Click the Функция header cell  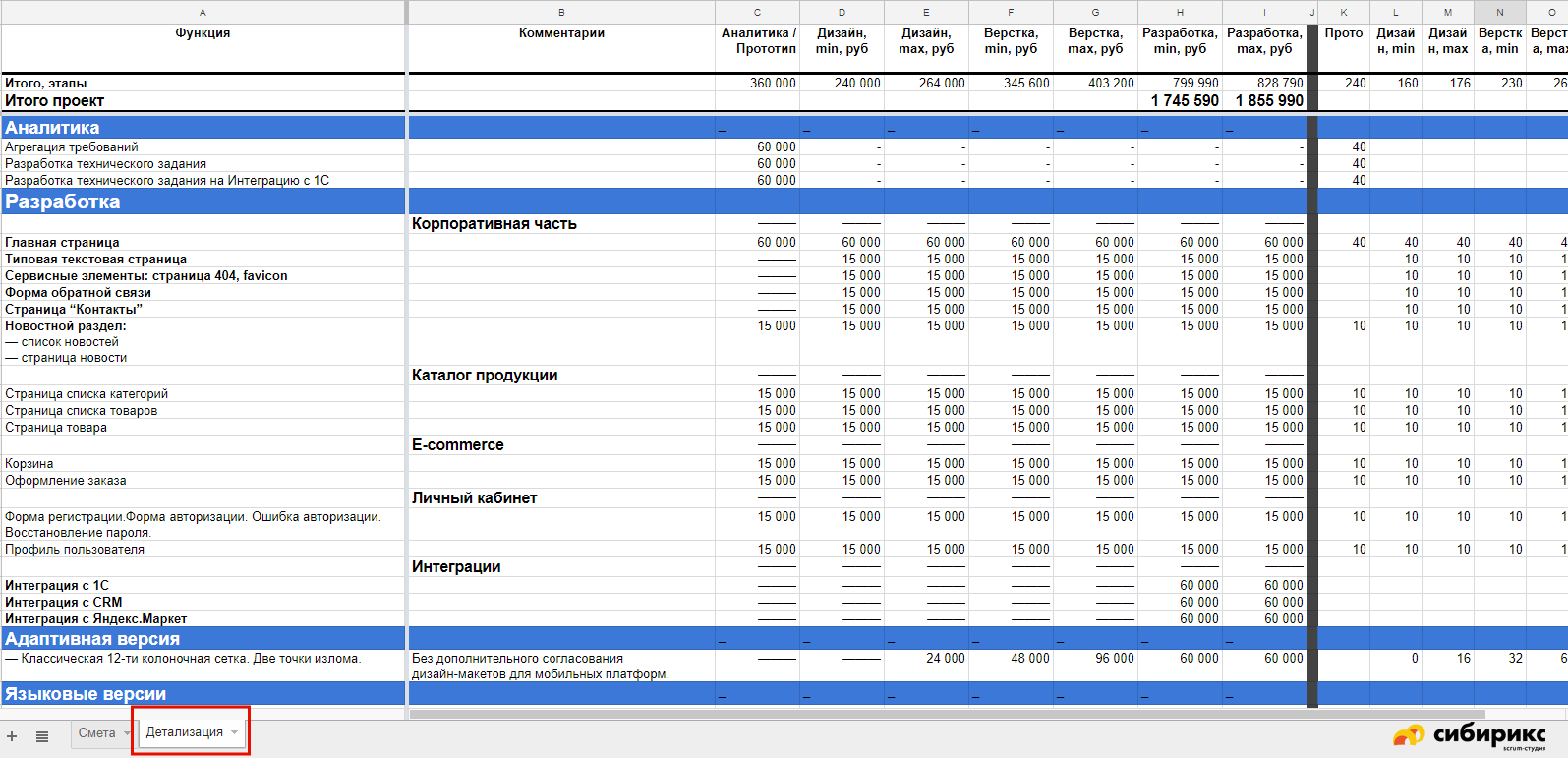point(203,47)
